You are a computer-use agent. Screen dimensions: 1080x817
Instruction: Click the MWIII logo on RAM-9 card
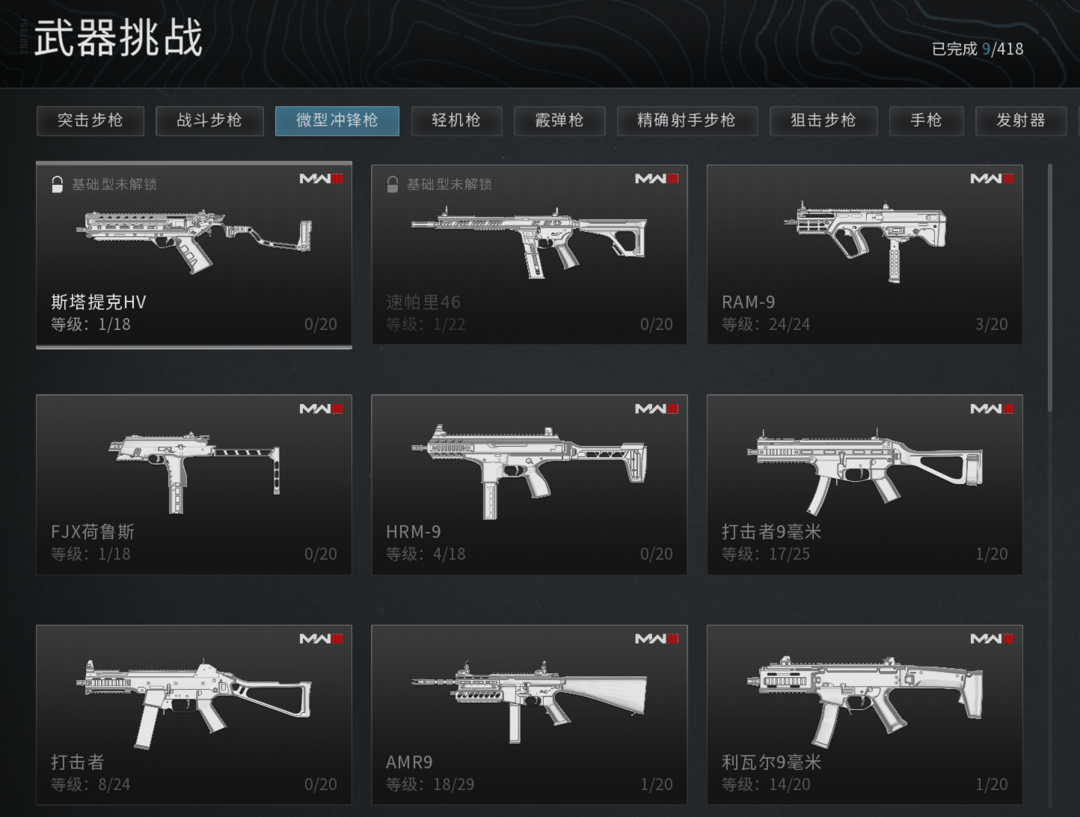point(992,178)
